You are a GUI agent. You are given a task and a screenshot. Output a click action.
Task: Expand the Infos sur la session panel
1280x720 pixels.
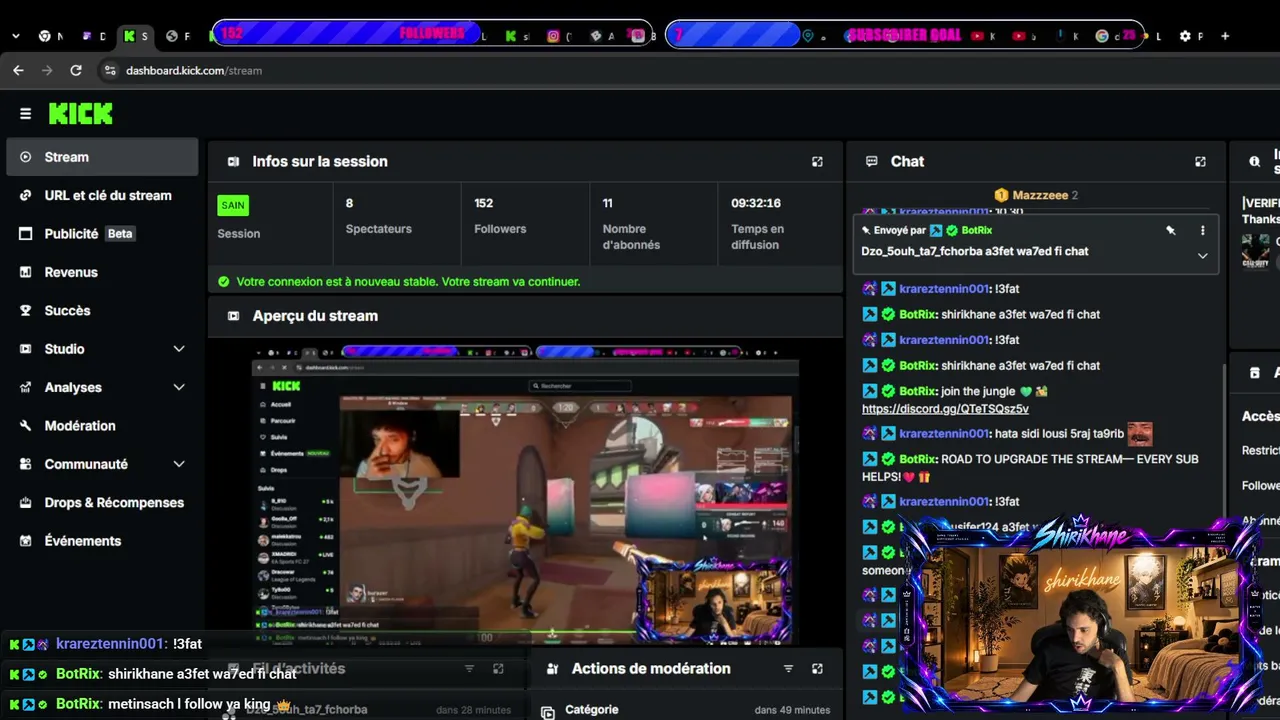click(817, 161)
